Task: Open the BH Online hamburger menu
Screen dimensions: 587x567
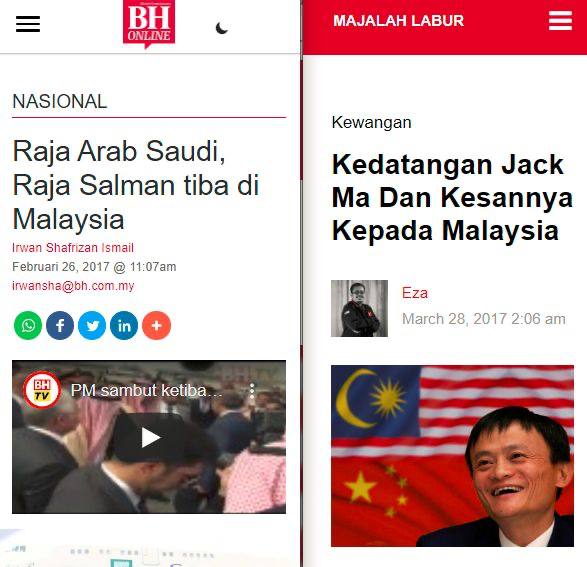Action: pyautogui.click(x=28, y=24)
